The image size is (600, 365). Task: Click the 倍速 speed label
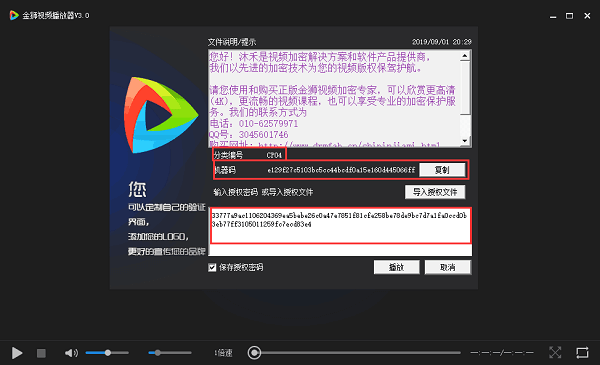point(223,353)
